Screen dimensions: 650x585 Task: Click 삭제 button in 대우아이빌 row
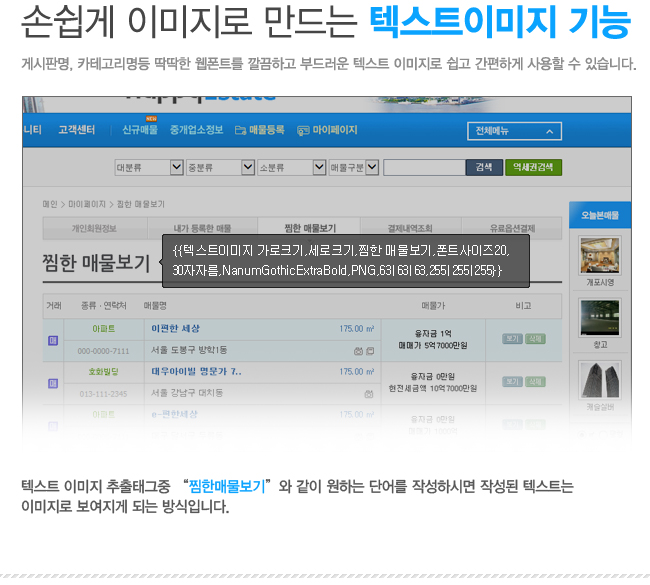[x=535, y=382]
